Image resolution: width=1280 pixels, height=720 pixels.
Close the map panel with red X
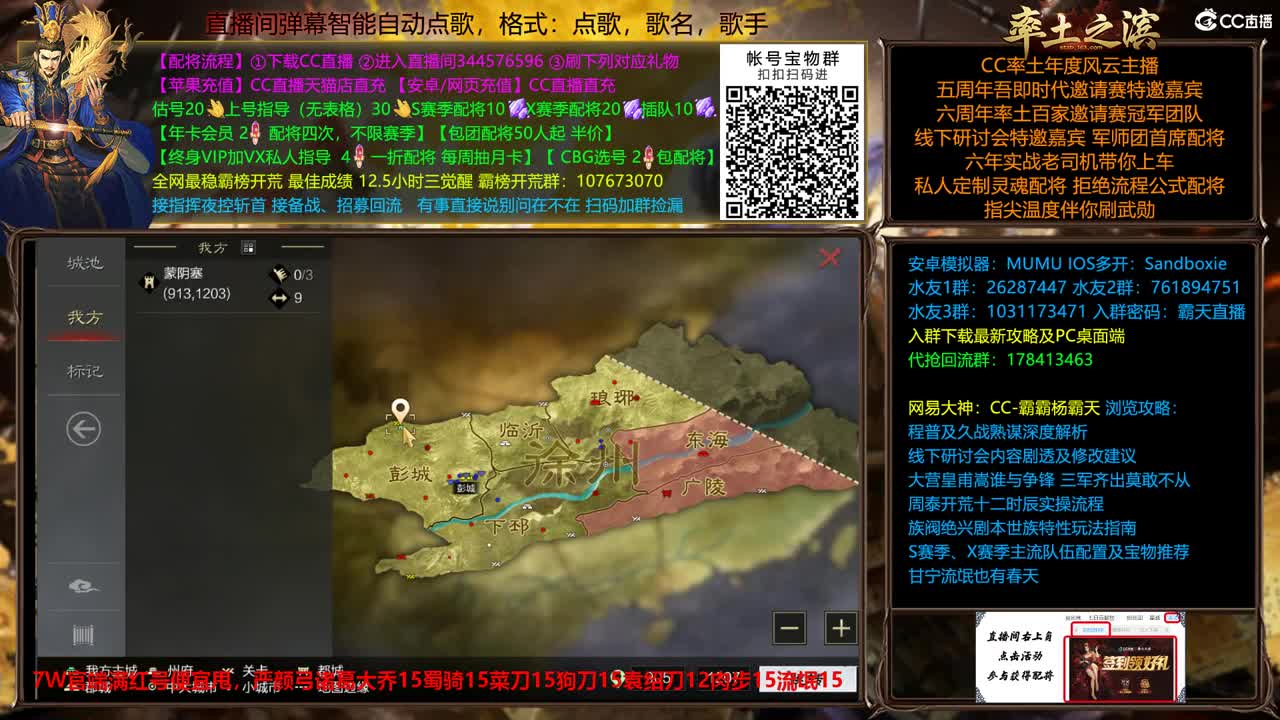[x=829, y=258]
